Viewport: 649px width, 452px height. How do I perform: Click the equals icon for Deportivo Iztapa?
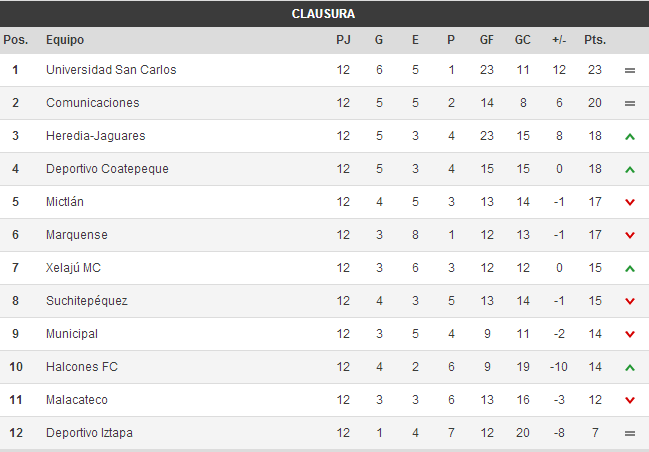630,433
